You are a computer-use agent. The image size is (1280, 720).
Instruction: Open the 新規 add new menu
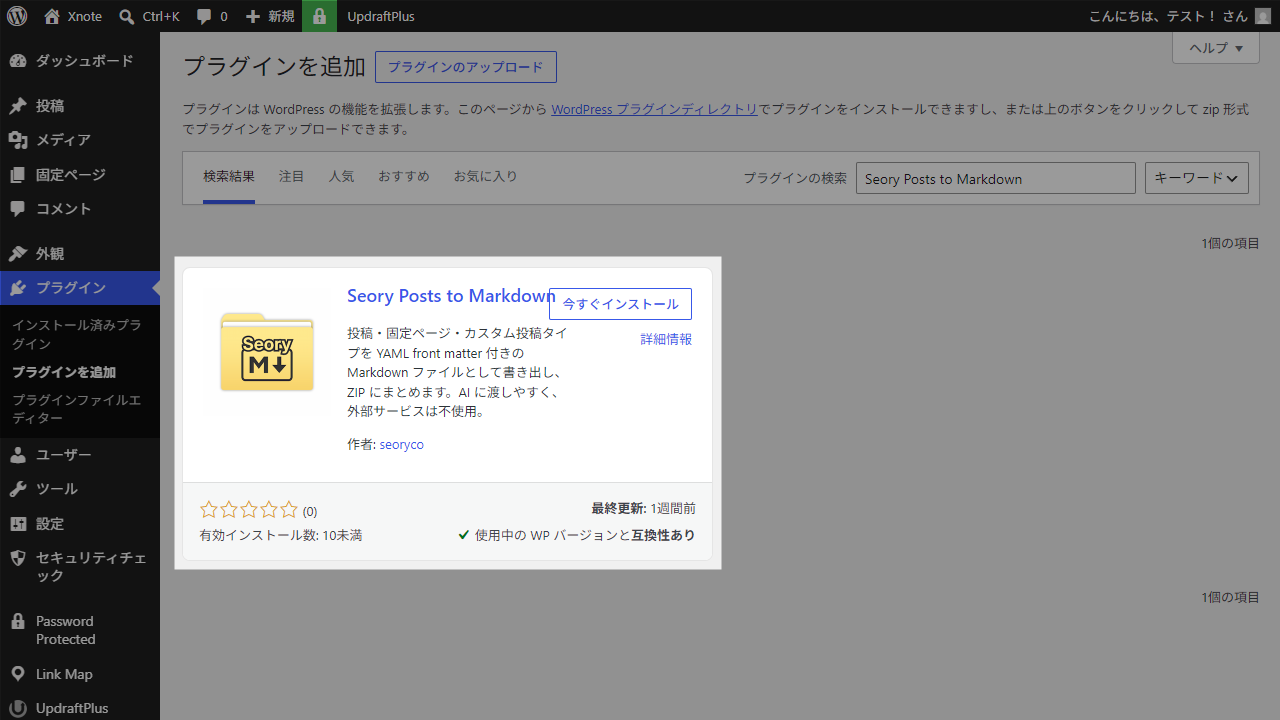pos(270,16)
